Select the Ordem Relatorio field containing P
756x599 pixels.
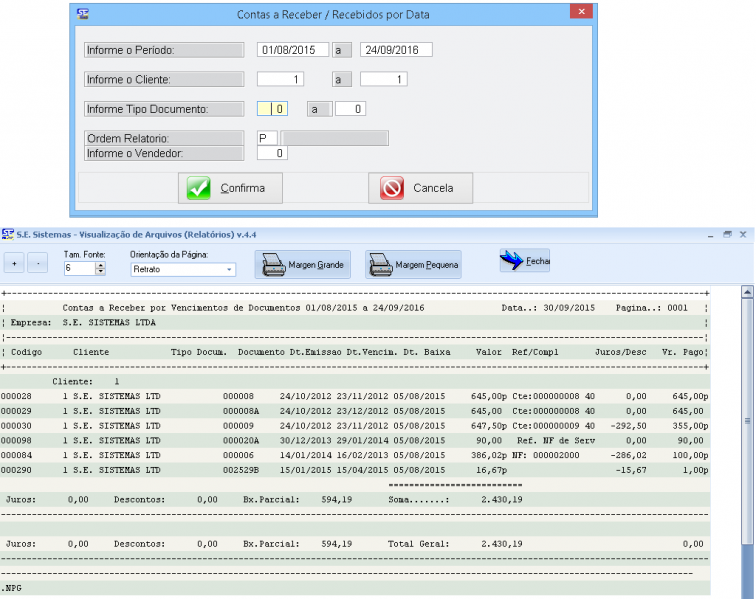pyautogui.click(x=267, y=138)
